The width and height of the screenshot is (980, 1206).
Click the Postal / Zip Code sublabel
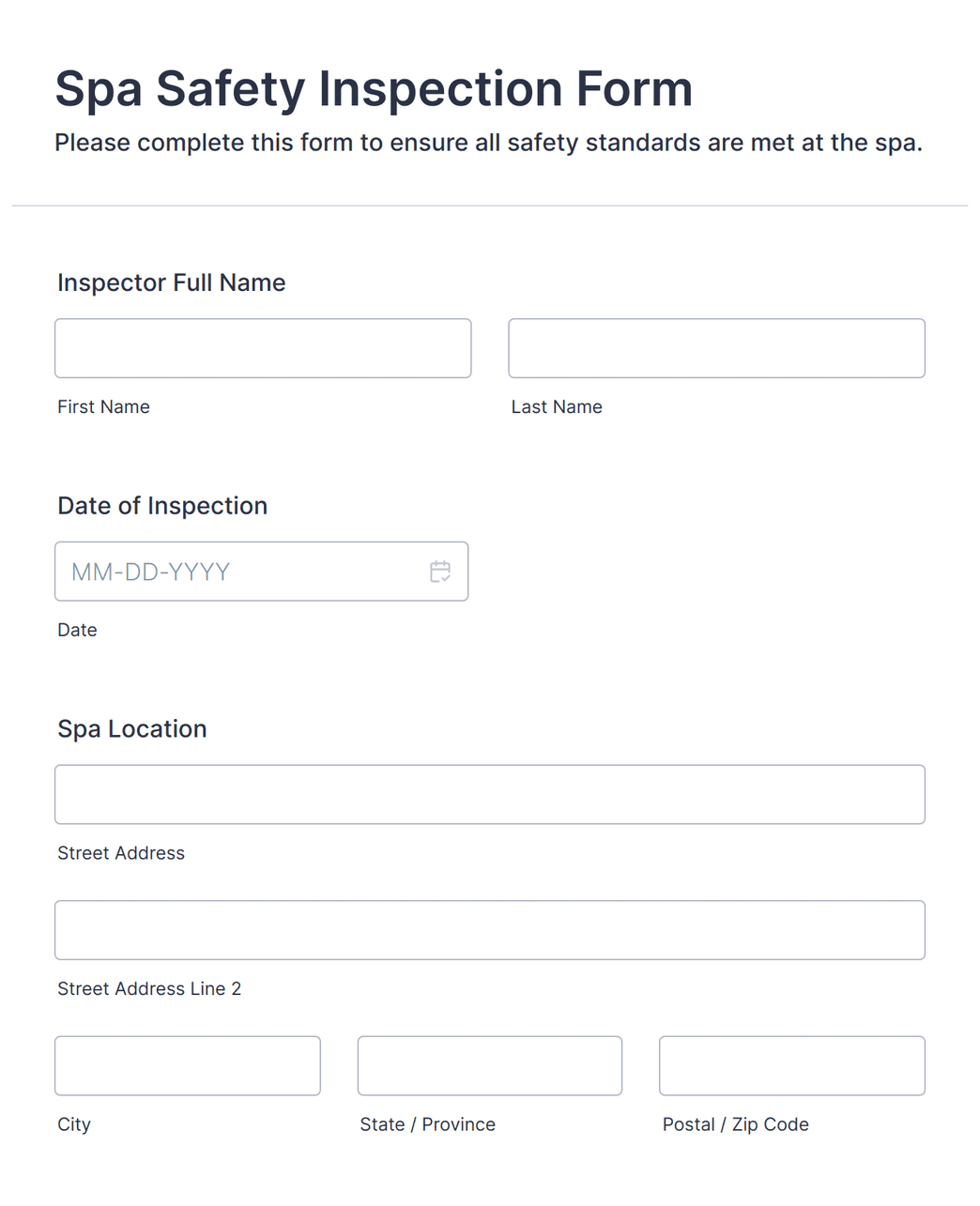736,1124
